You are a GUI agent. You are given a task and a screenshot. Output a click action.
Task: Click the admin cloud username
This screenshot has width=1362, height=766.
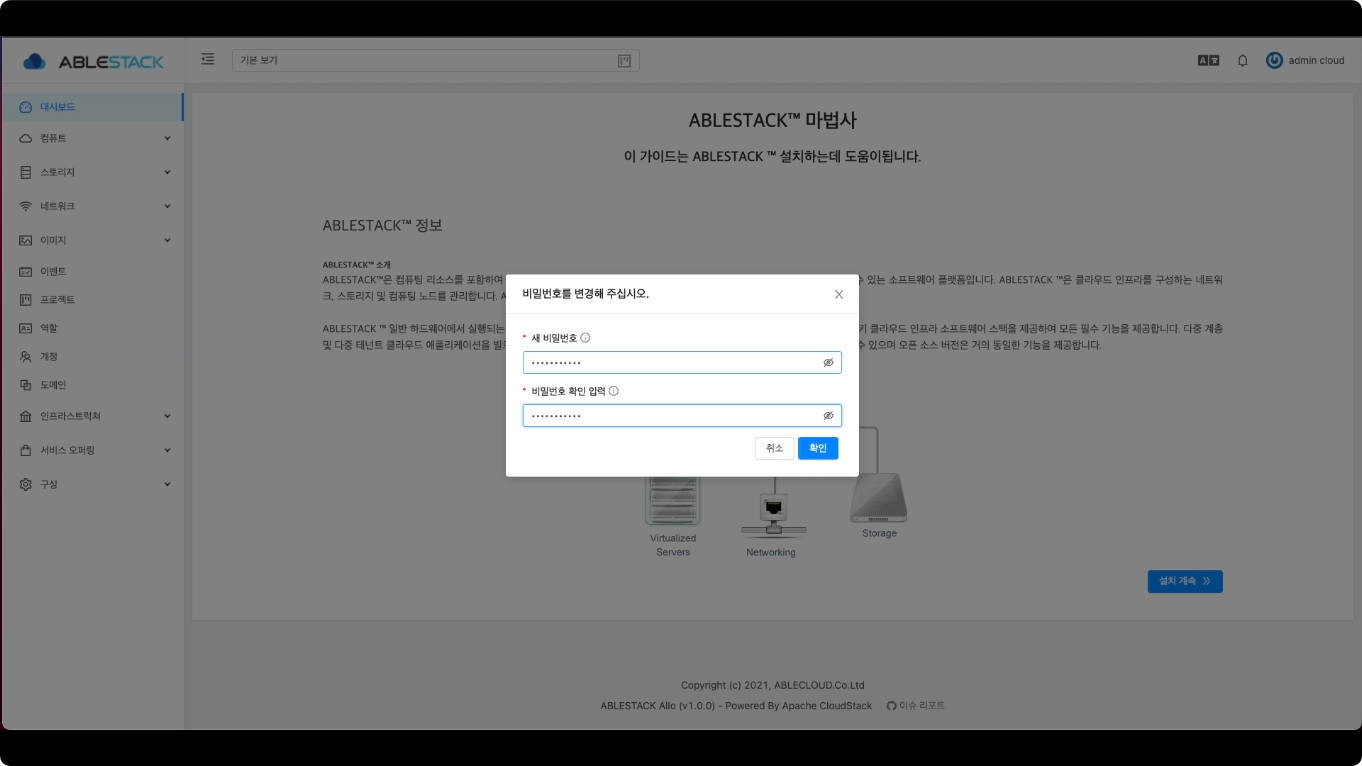point(1316,60)
